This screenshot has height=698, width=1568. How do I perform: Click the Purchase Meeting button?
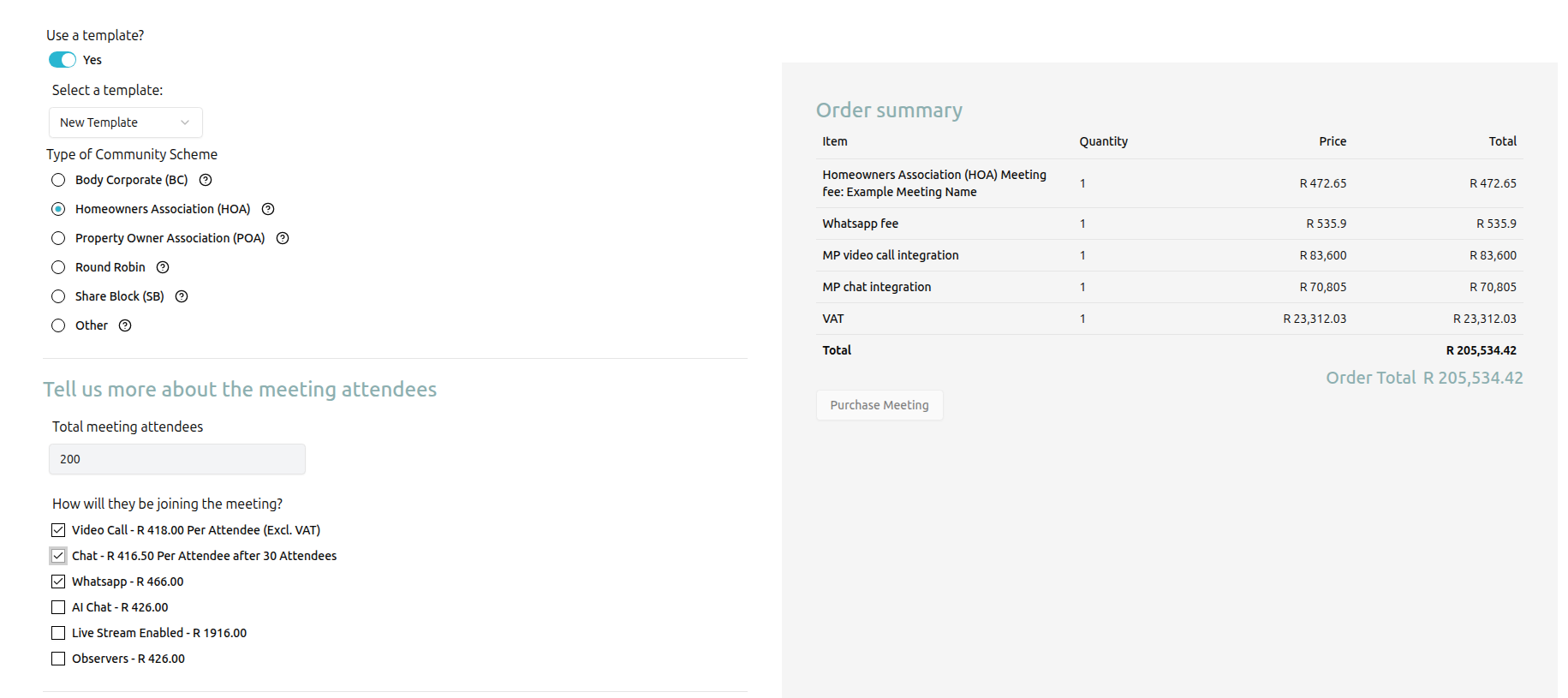[879, 405]
